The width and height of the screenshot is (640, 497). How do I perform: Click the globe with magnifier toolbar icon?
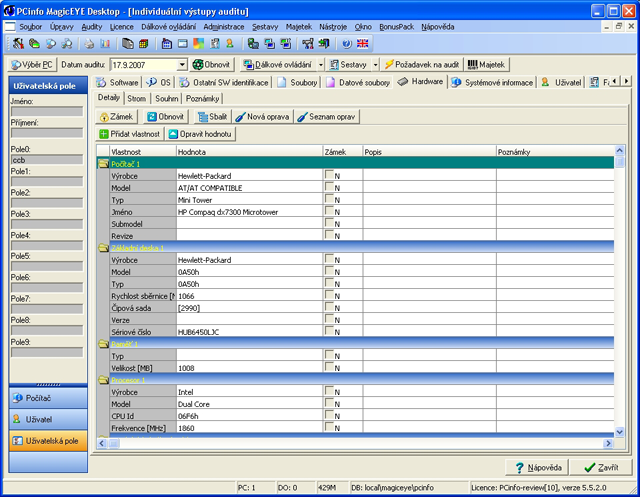(51, 43)
